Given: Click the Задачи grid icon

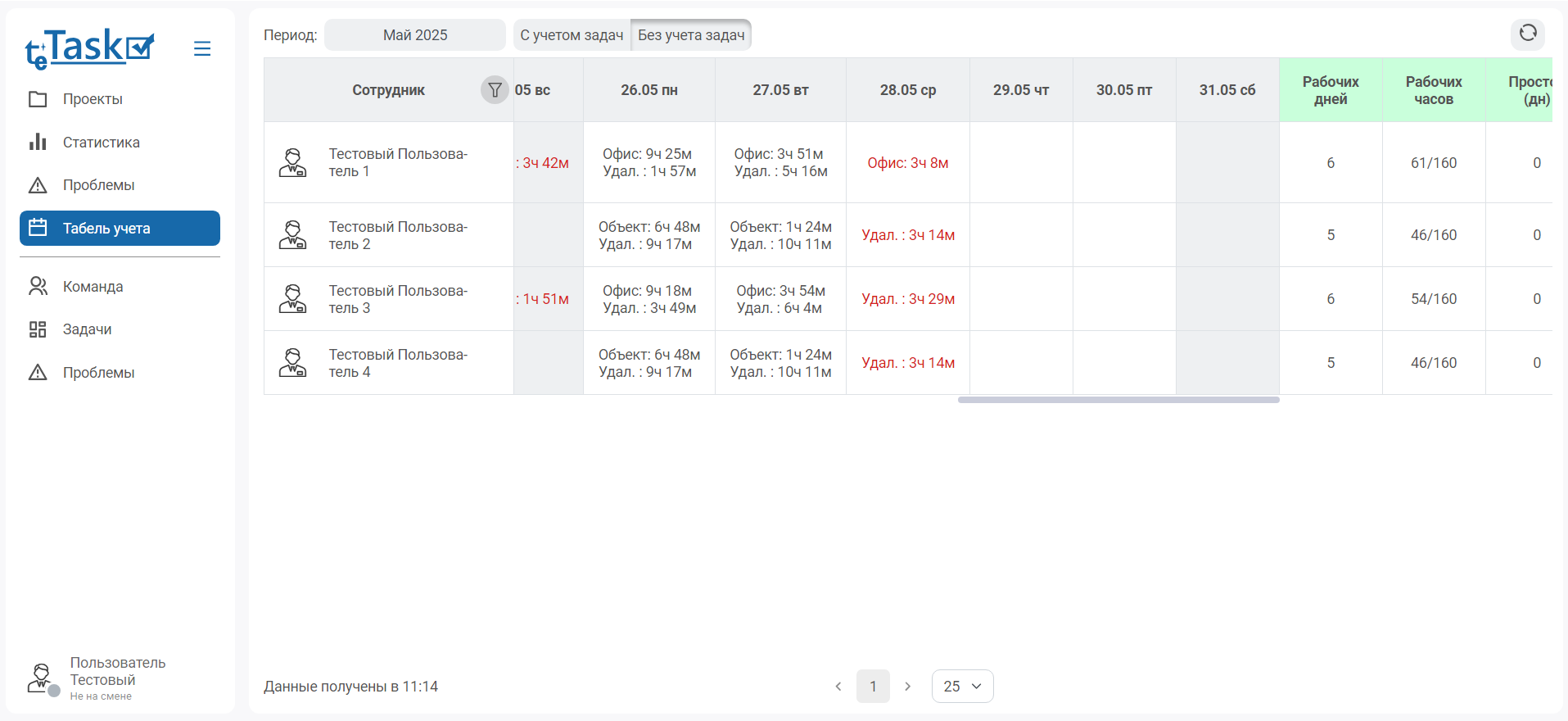Looking at the screenshot, I should 38,329.
